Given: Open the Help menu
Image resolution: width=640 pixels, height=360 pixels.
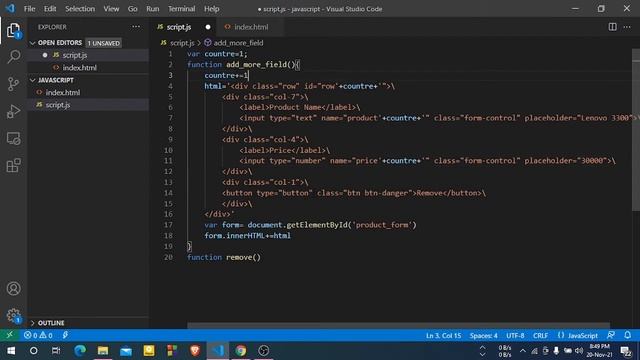Looking at the screenshot, I should (x=211, y=9).
